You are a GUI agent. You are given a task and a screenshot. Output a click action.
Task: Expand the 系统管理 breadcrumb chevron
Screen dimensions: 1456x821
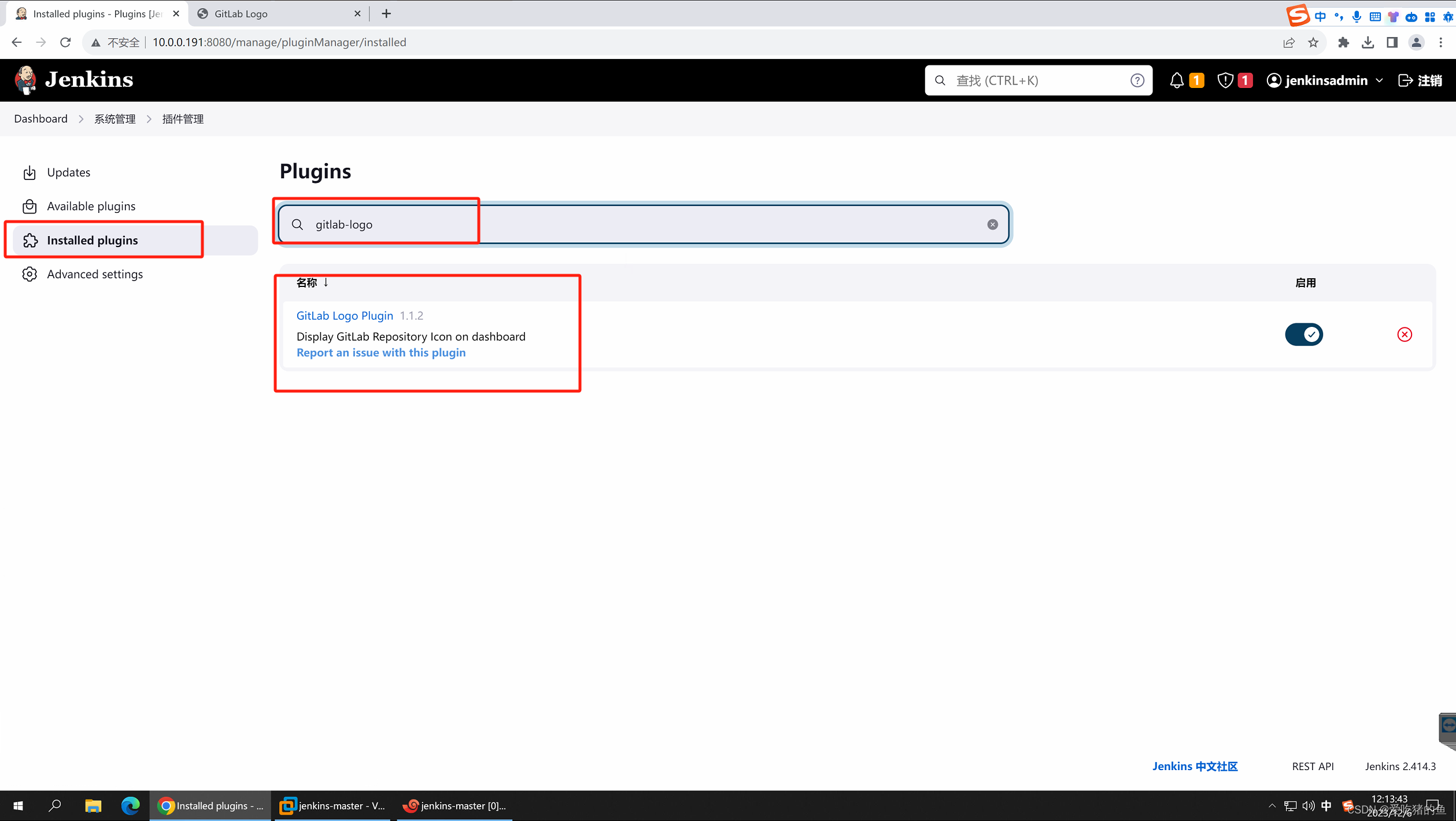tap(149, 119)
